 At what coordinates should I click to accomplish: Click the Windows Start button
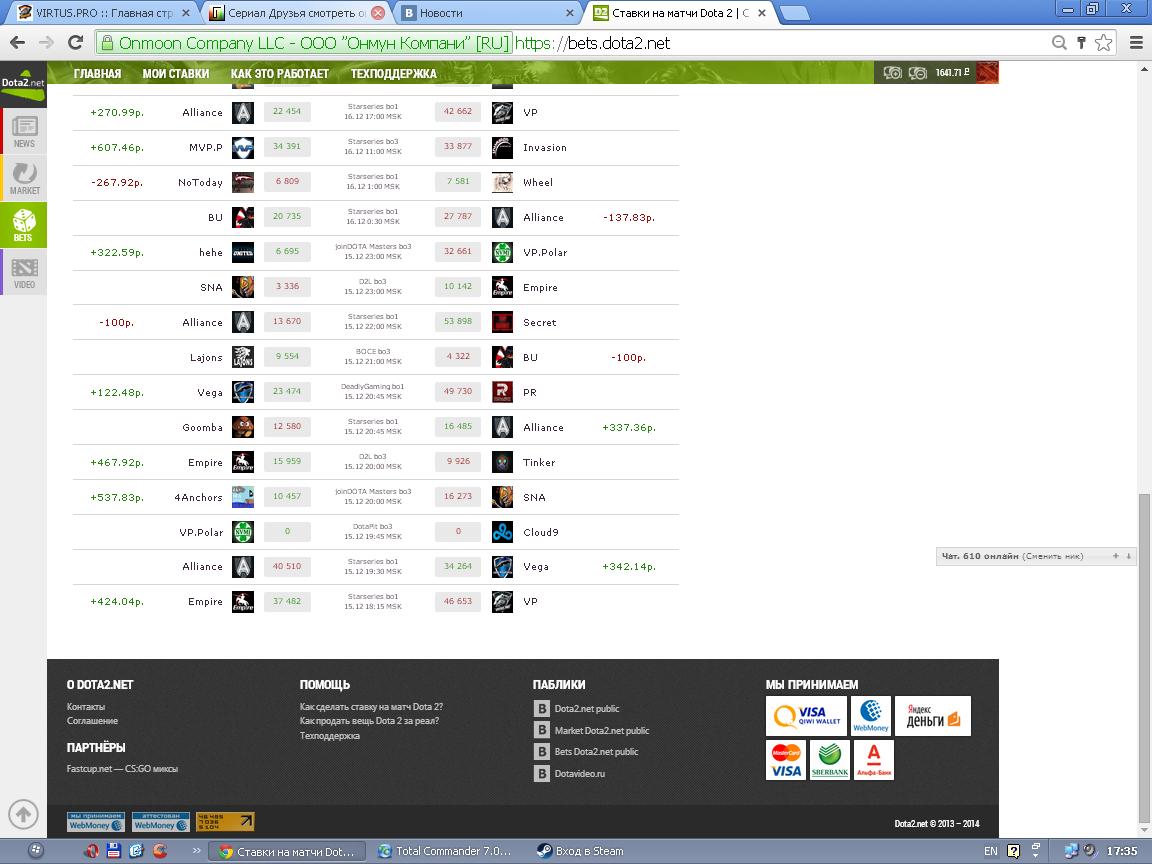[x=35, y=851]
